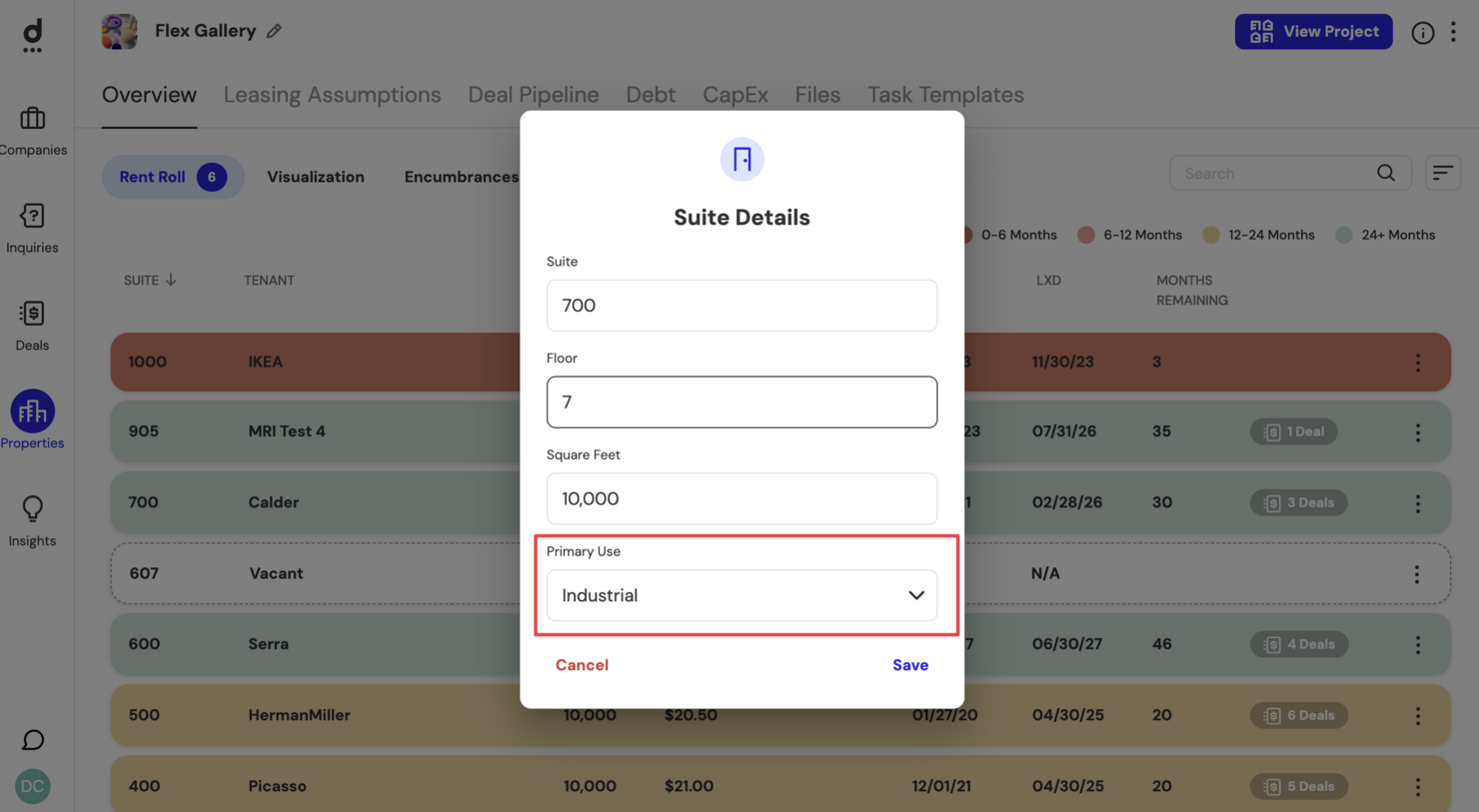This screenshot has width=1479, height=812.
Task: Open the Deals sidebar icon
Action: [32, 314]
